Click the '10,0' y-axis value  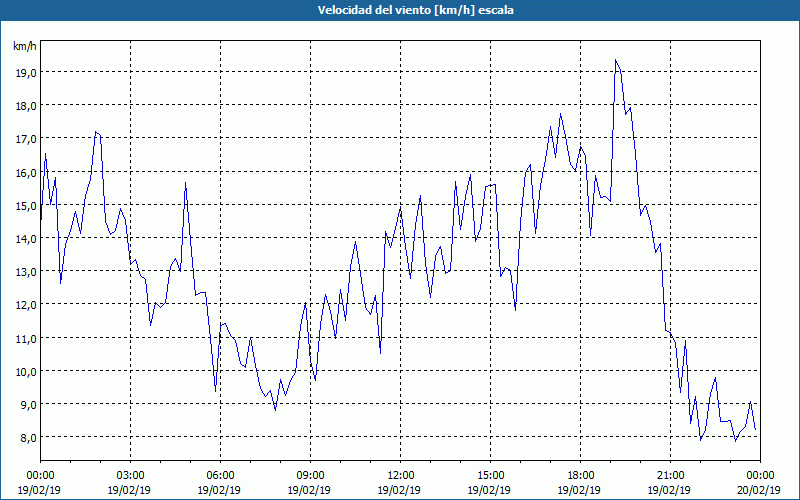pos(26,372)
